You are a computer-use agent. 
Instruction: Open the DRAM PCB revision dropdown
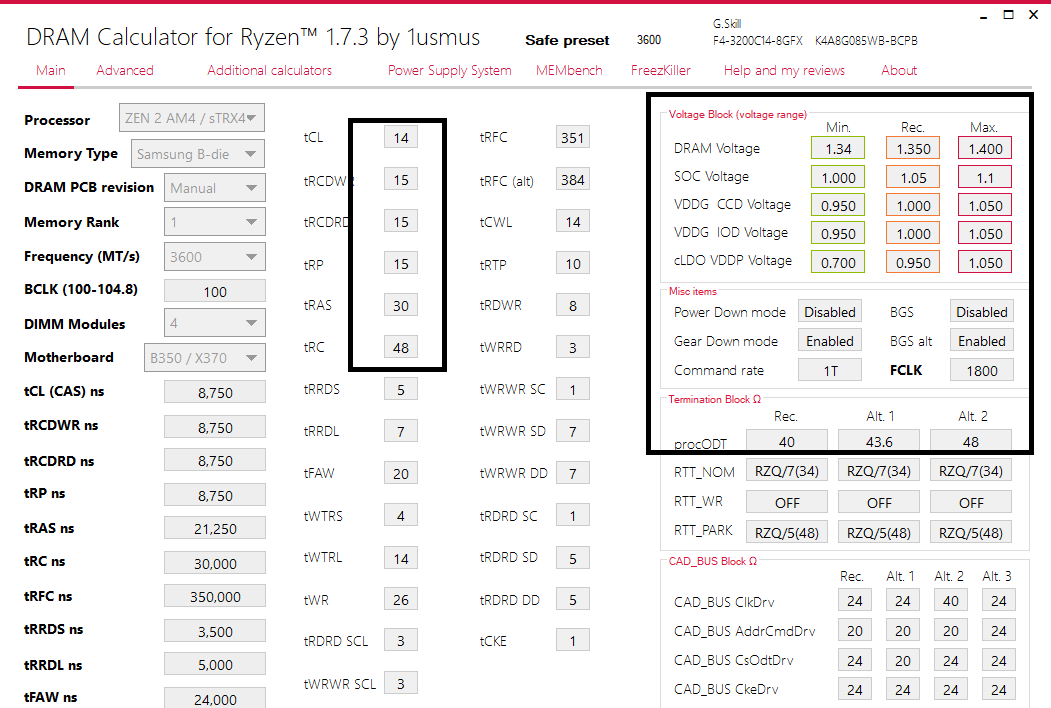(x=214, y=188)
